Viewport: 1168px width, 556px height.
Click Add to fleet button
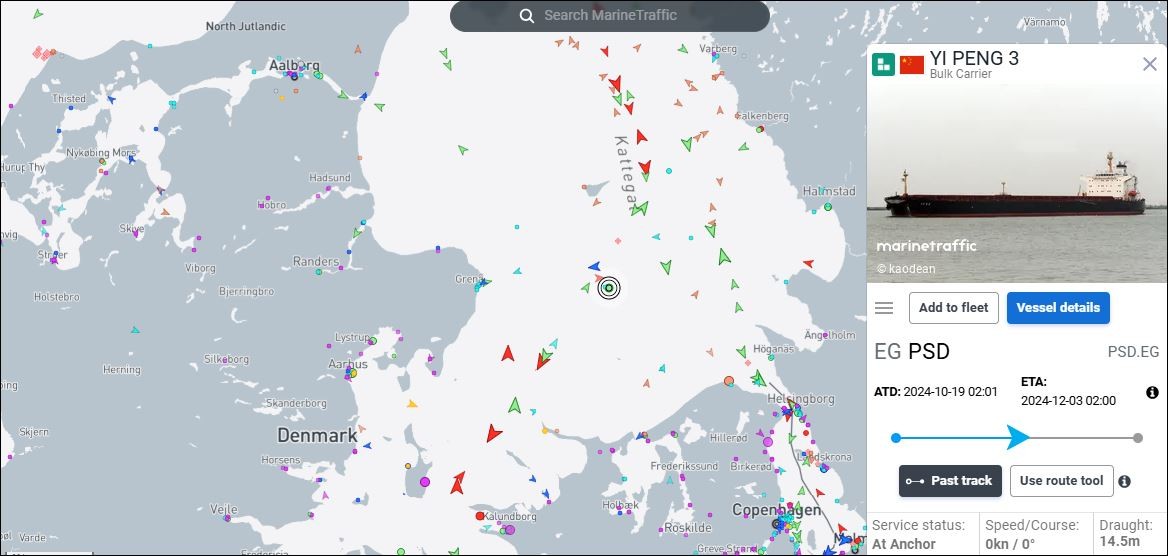pos(953,308)
